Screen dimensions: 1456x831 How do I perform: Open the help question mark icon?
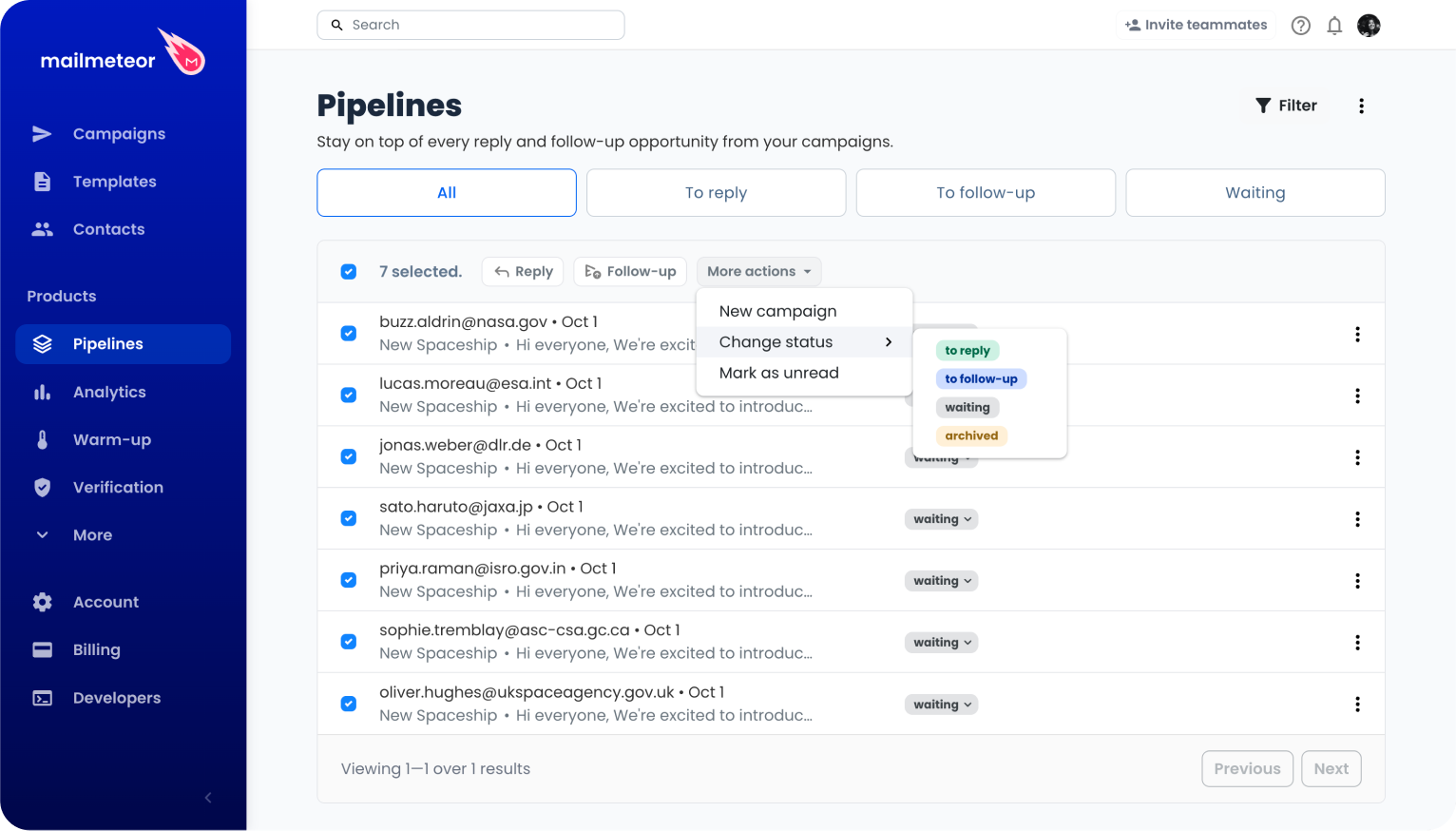pos(1301,26)
